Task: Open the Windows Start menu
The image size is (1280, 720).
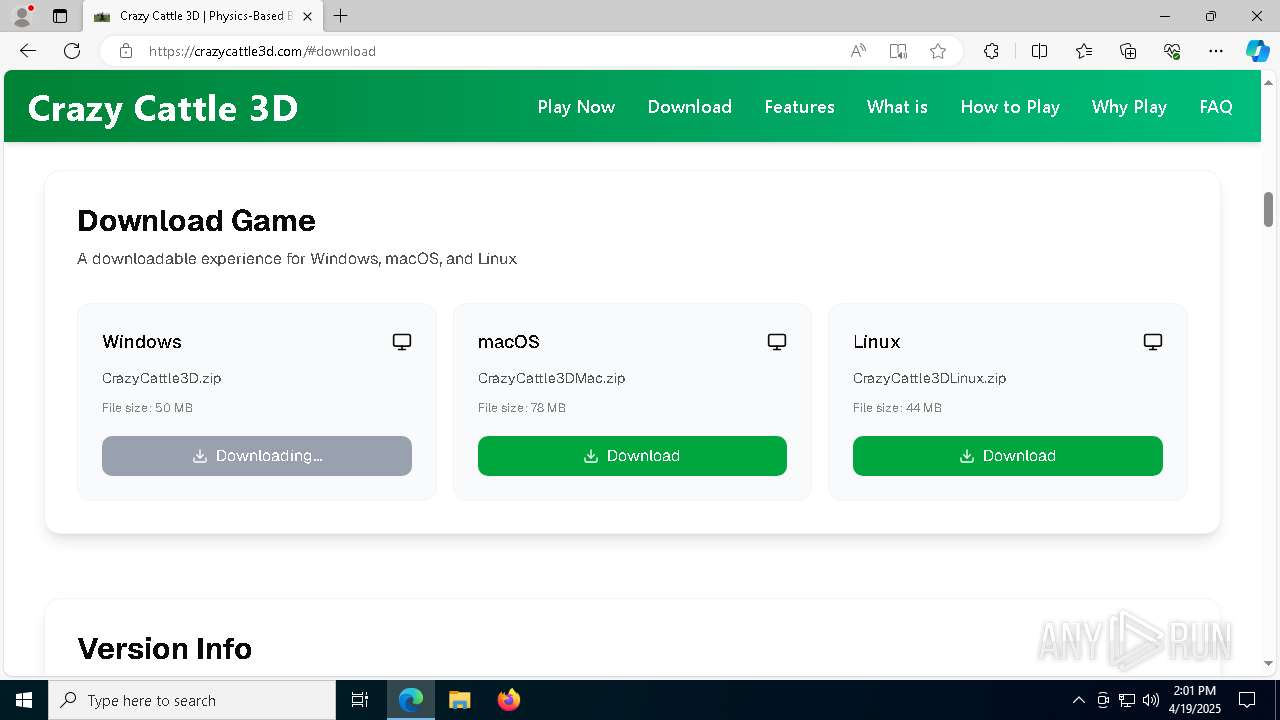Action: (x=24, y=700)
